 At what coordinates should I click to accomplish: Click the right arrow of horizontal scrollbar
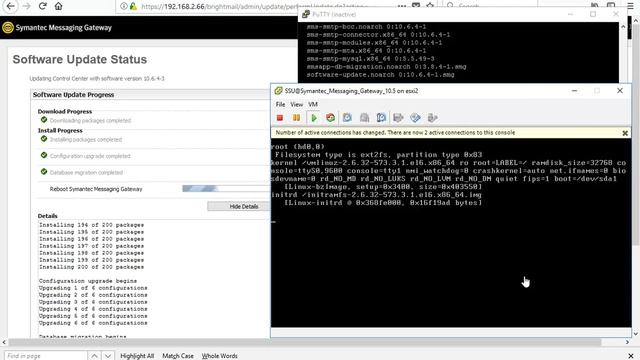point(627,342)
